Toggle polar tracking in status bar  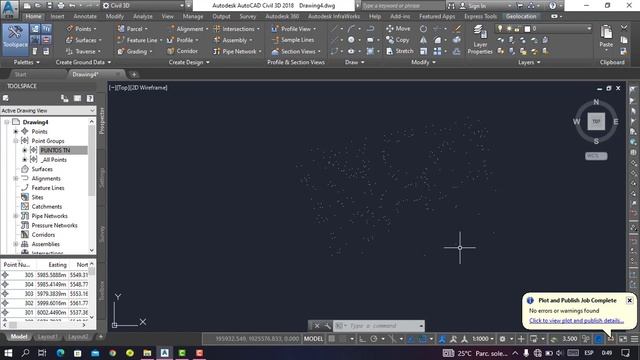[373, 339]
